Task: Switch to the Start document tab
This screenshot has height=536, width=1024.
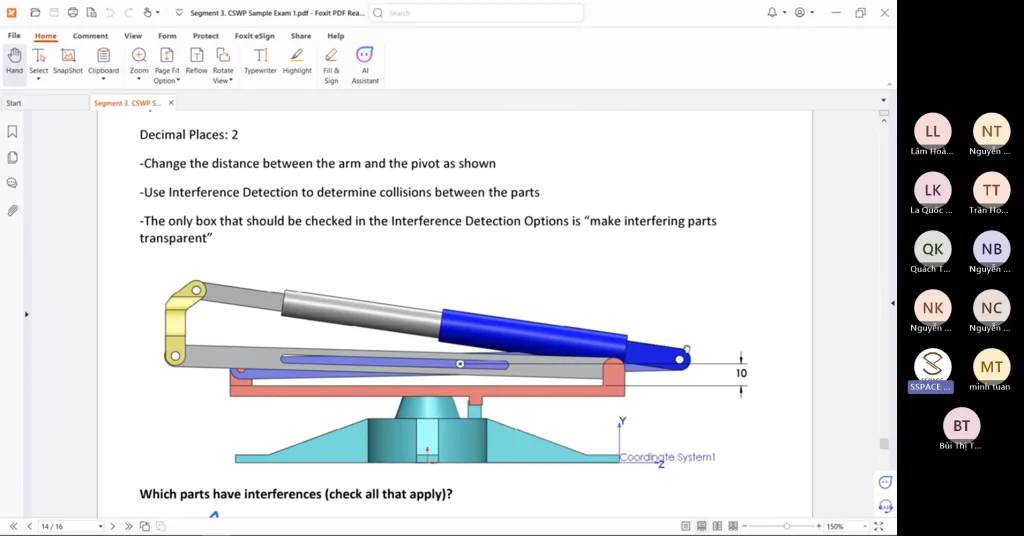Action: [44, 103]
